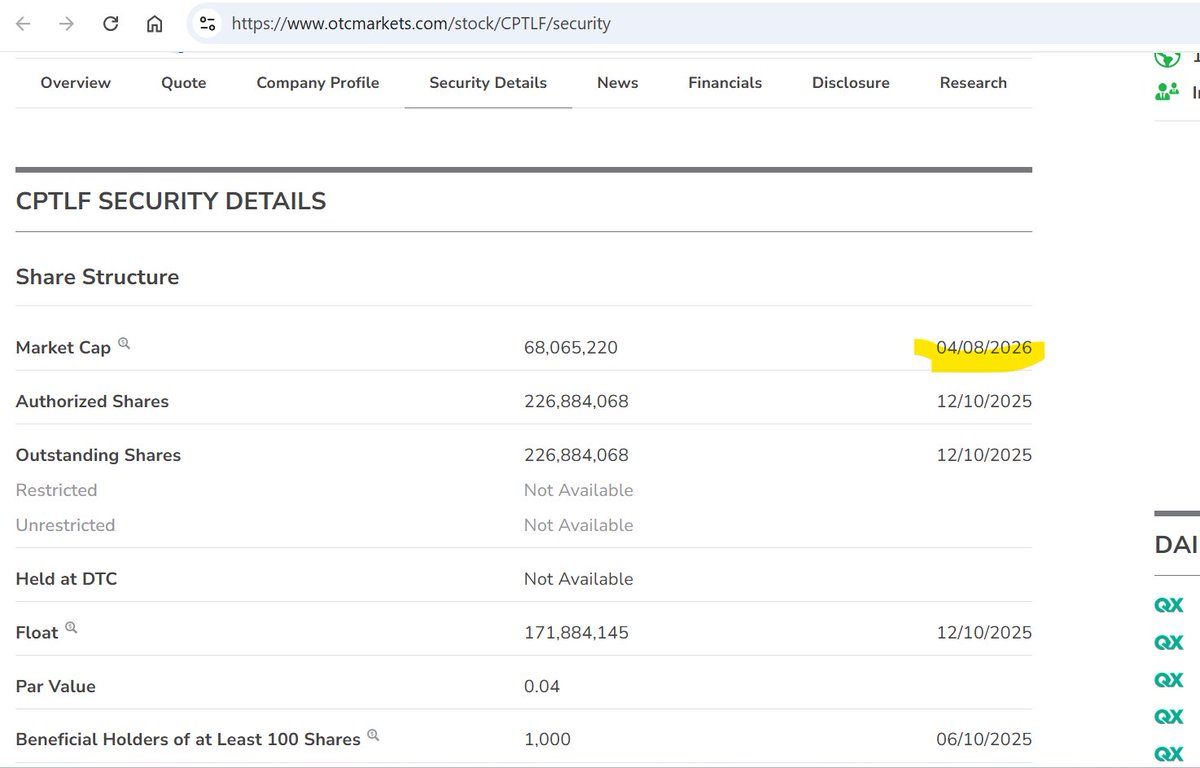Open the Research tab
This screenshot has height=768, width=1200.
[x=973, y=83]
